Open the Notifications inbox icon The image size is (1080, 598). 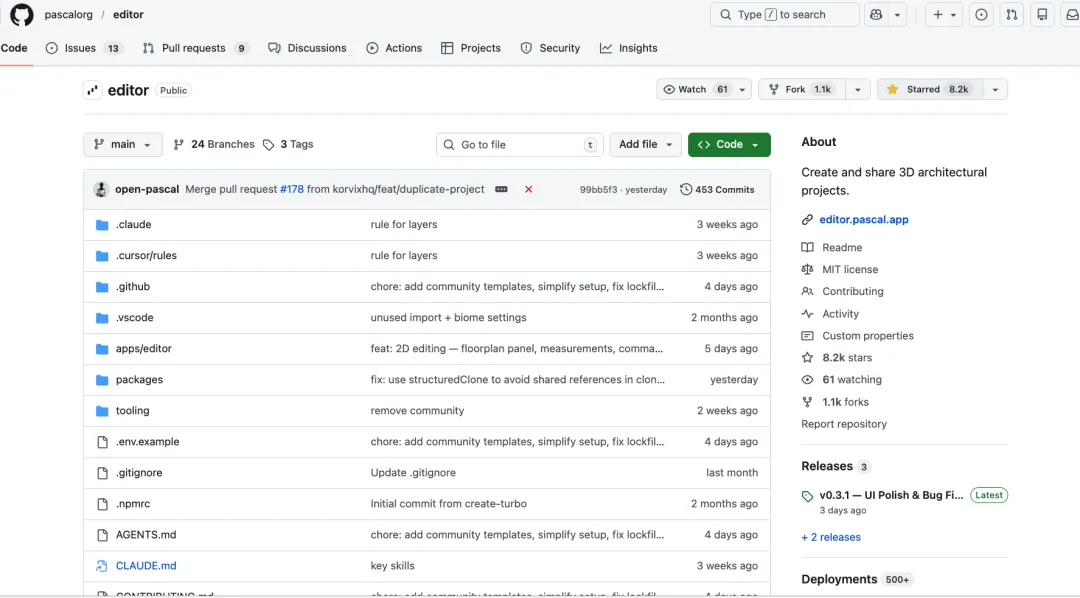click(x=1072, y=15)
